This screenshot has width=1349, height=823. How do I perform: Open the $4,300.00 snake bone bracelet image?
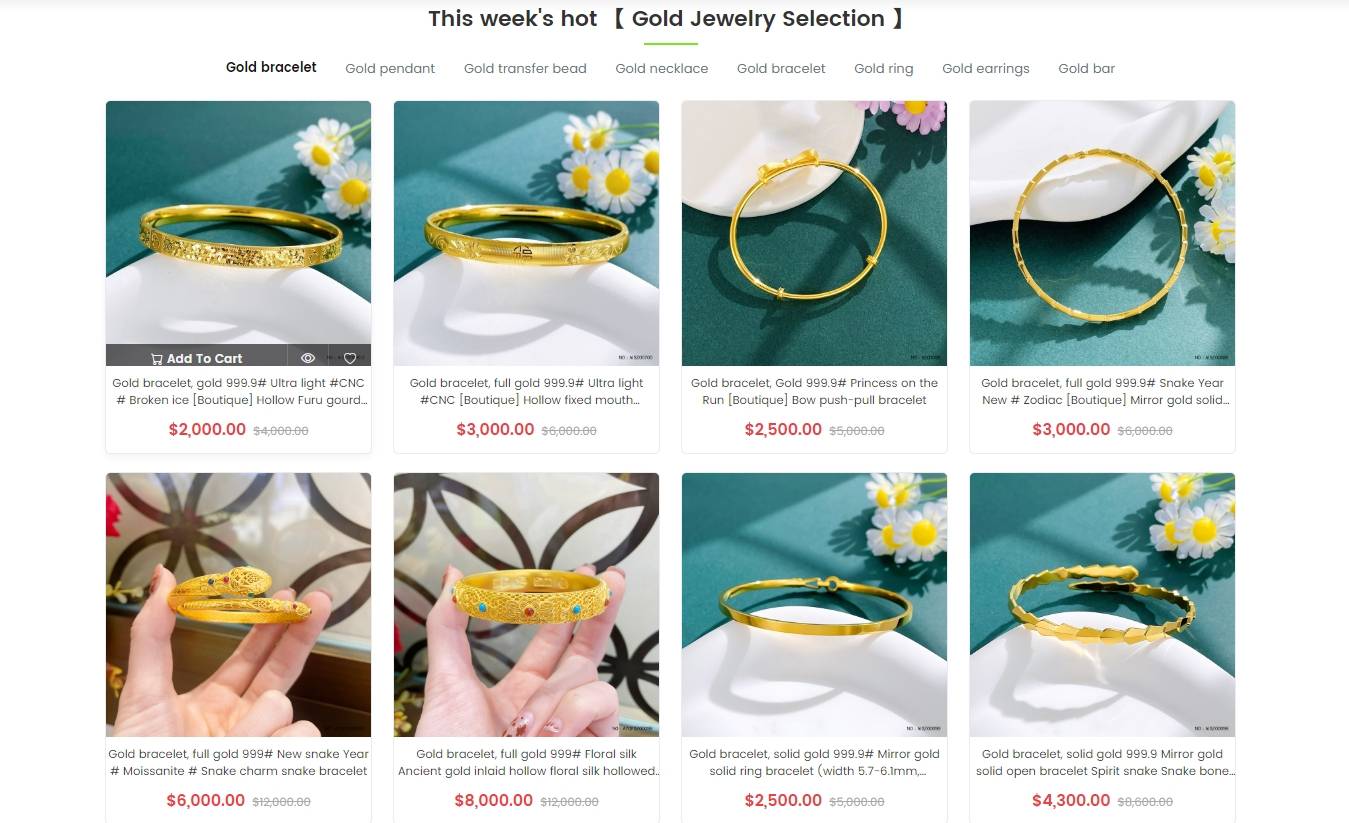point(1102,605)
